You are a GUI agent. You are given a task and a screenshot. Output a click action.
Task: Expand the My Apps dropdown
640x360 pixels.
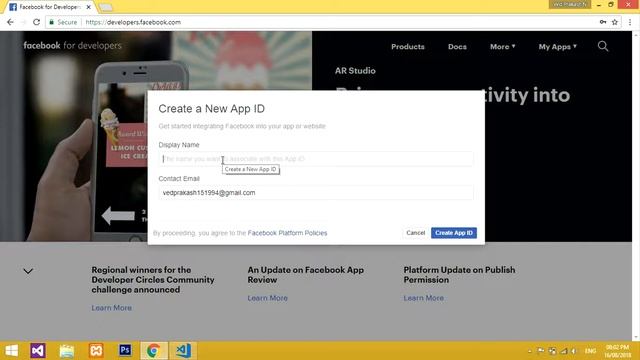click(558, 47)
